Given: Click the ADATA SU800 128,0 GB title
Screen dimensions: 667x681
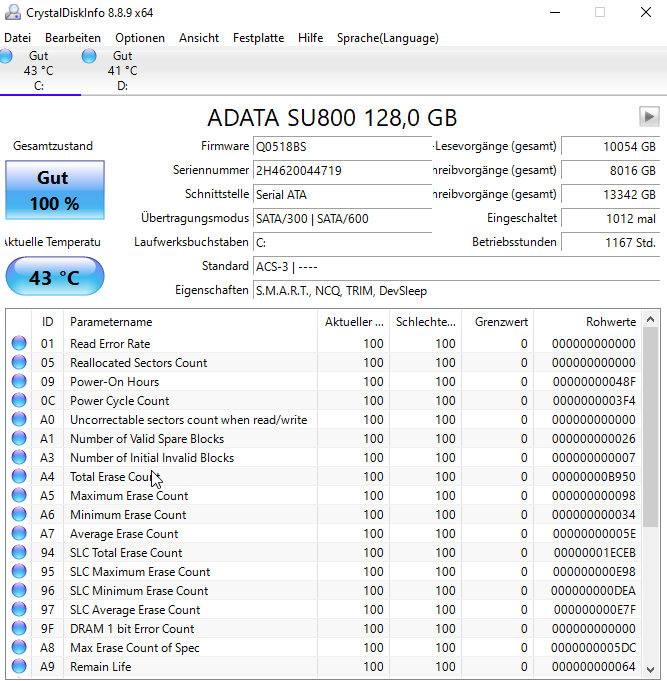Looking at the screenshot, I should point(332,118).
